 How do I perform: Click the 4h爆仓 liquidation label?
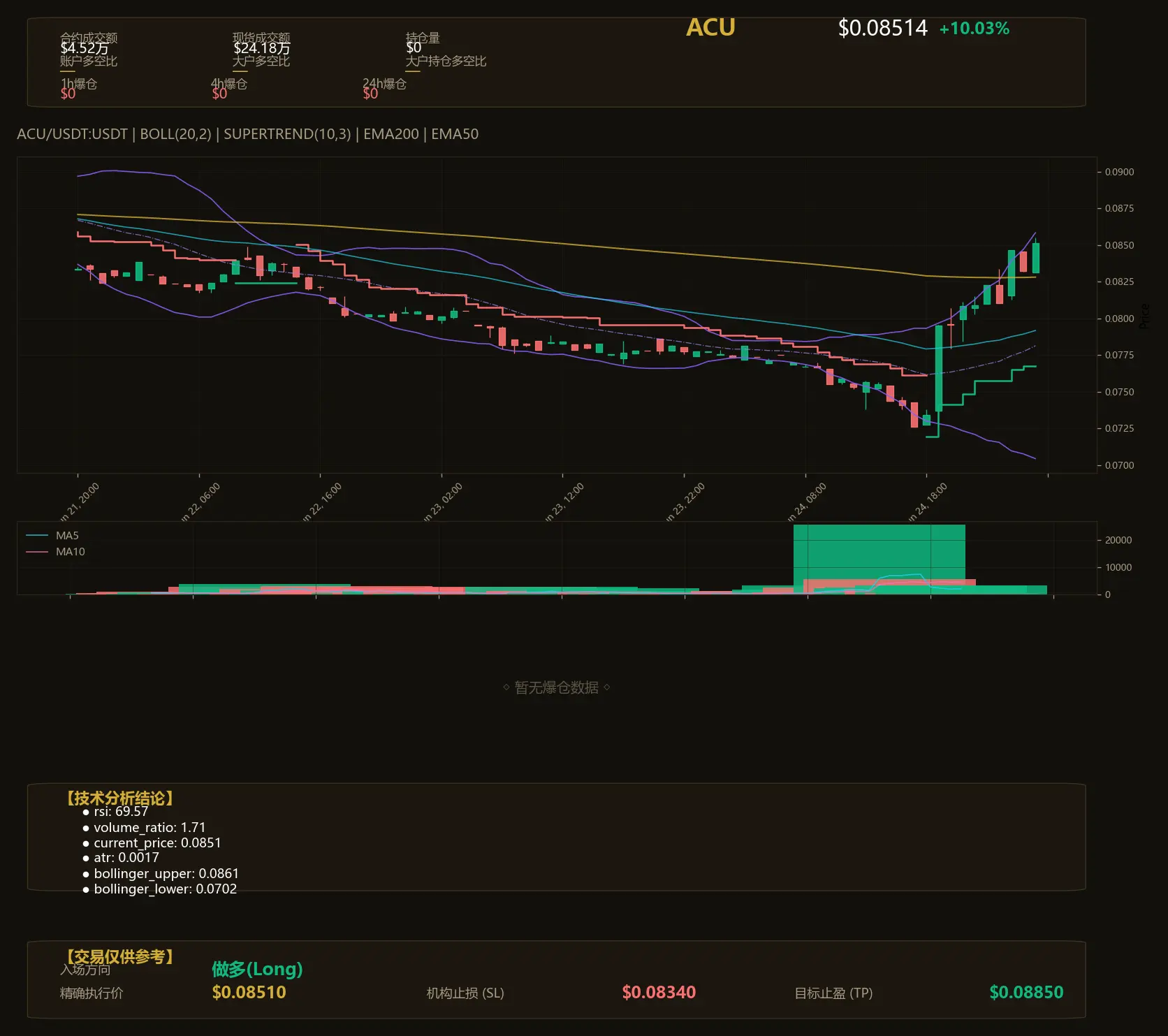(230, 84)
